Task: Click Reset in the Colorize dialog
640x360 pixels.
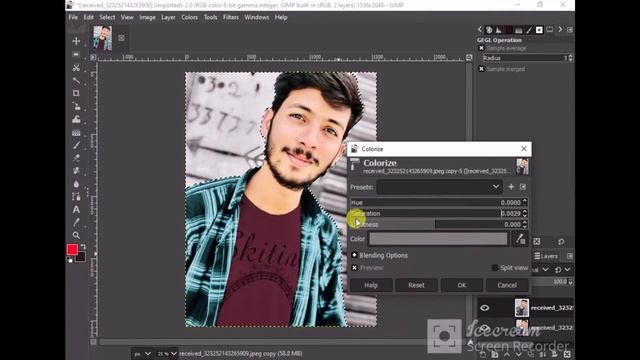Action: (416, 285)
